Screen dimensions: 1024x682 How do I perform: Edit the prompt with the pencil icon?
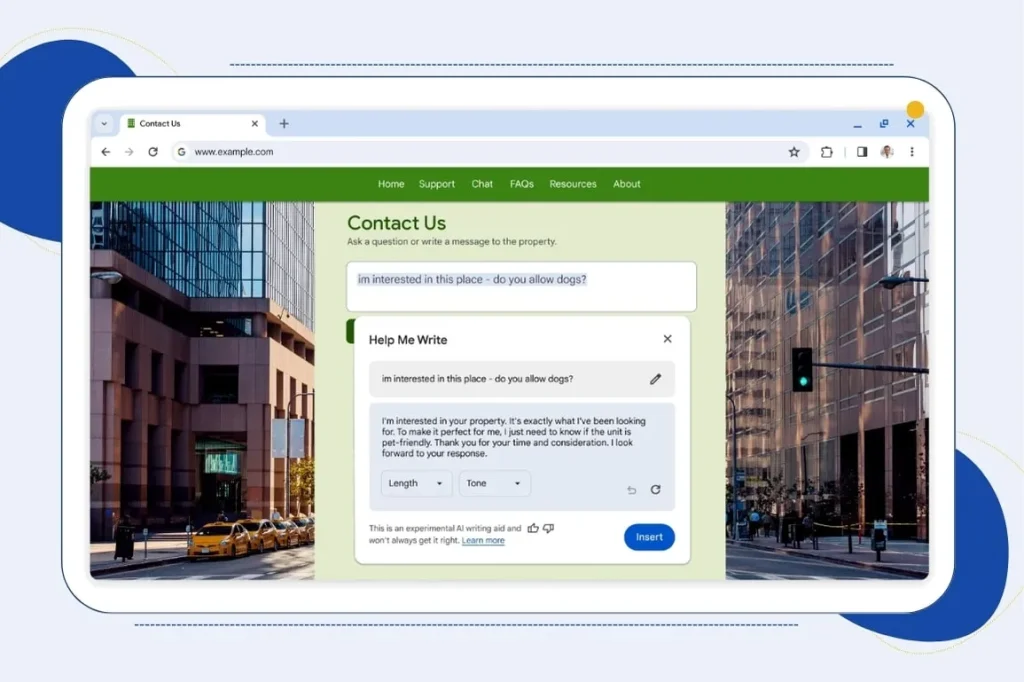(655, 379)
